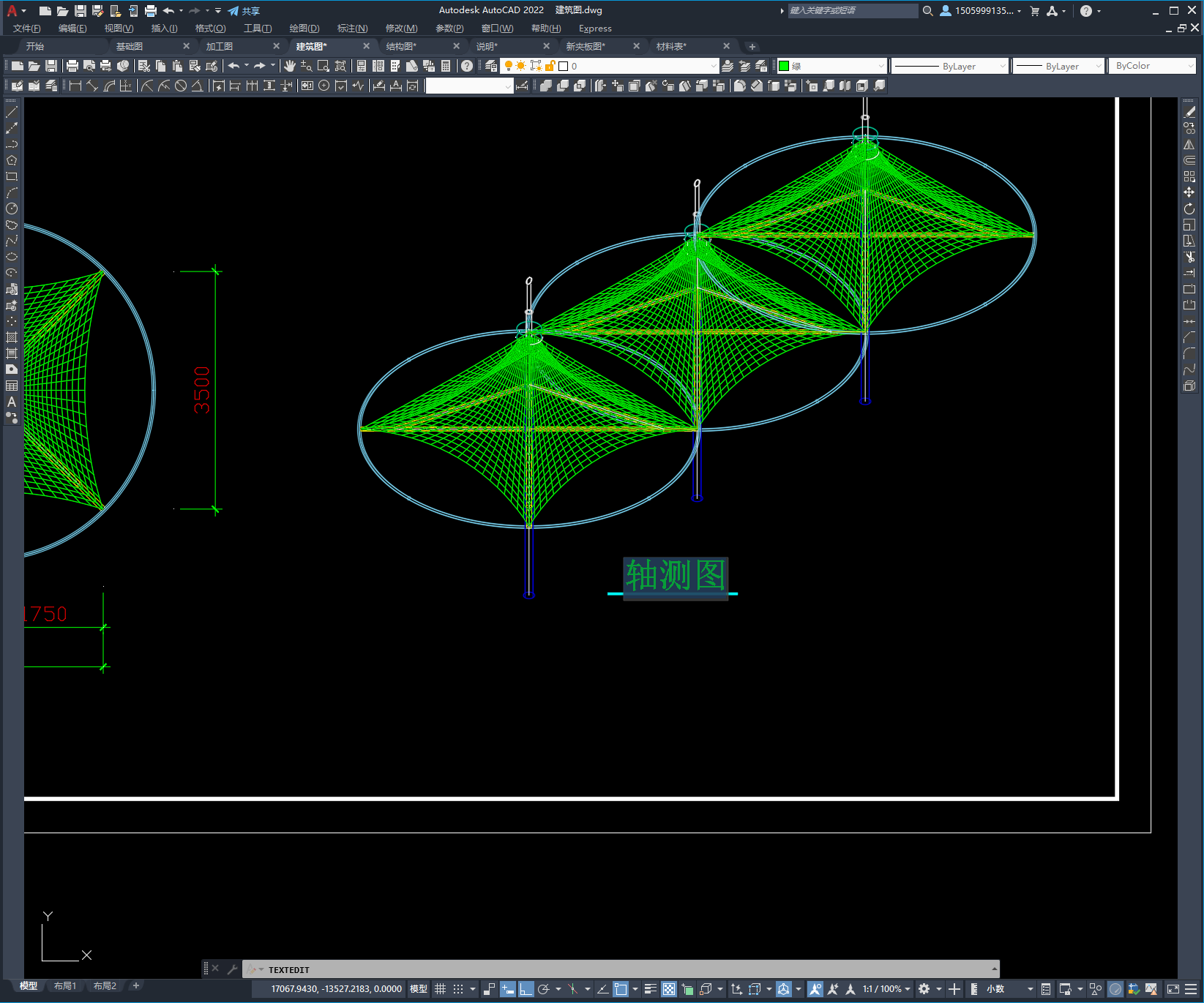Toggle snap mode in status bar

point(458,989)
